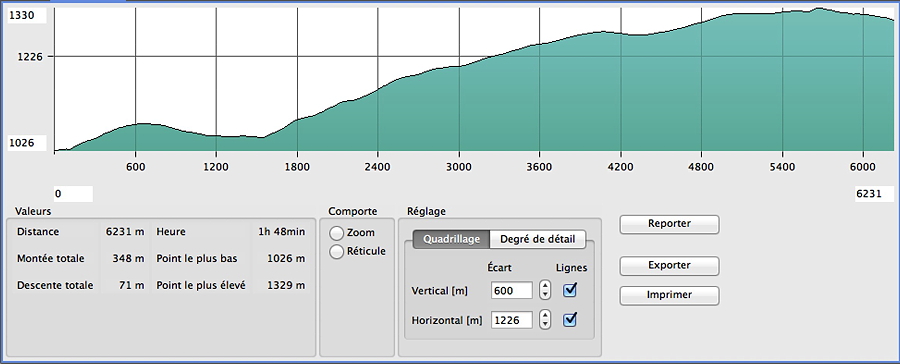This screenshot has height=364, width=900.
Task: Click the 1200 distance axis label
Action: [x=216, y=166]
